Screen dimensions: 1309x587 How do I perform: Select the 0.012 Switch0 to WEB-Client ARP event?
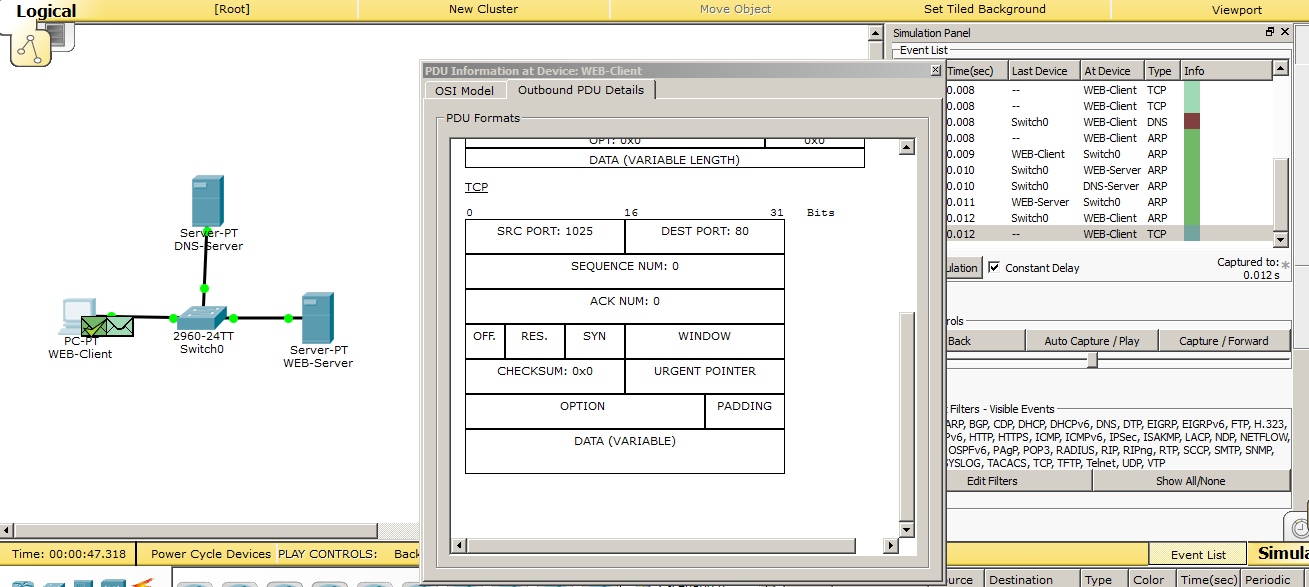click(1108, 218)
